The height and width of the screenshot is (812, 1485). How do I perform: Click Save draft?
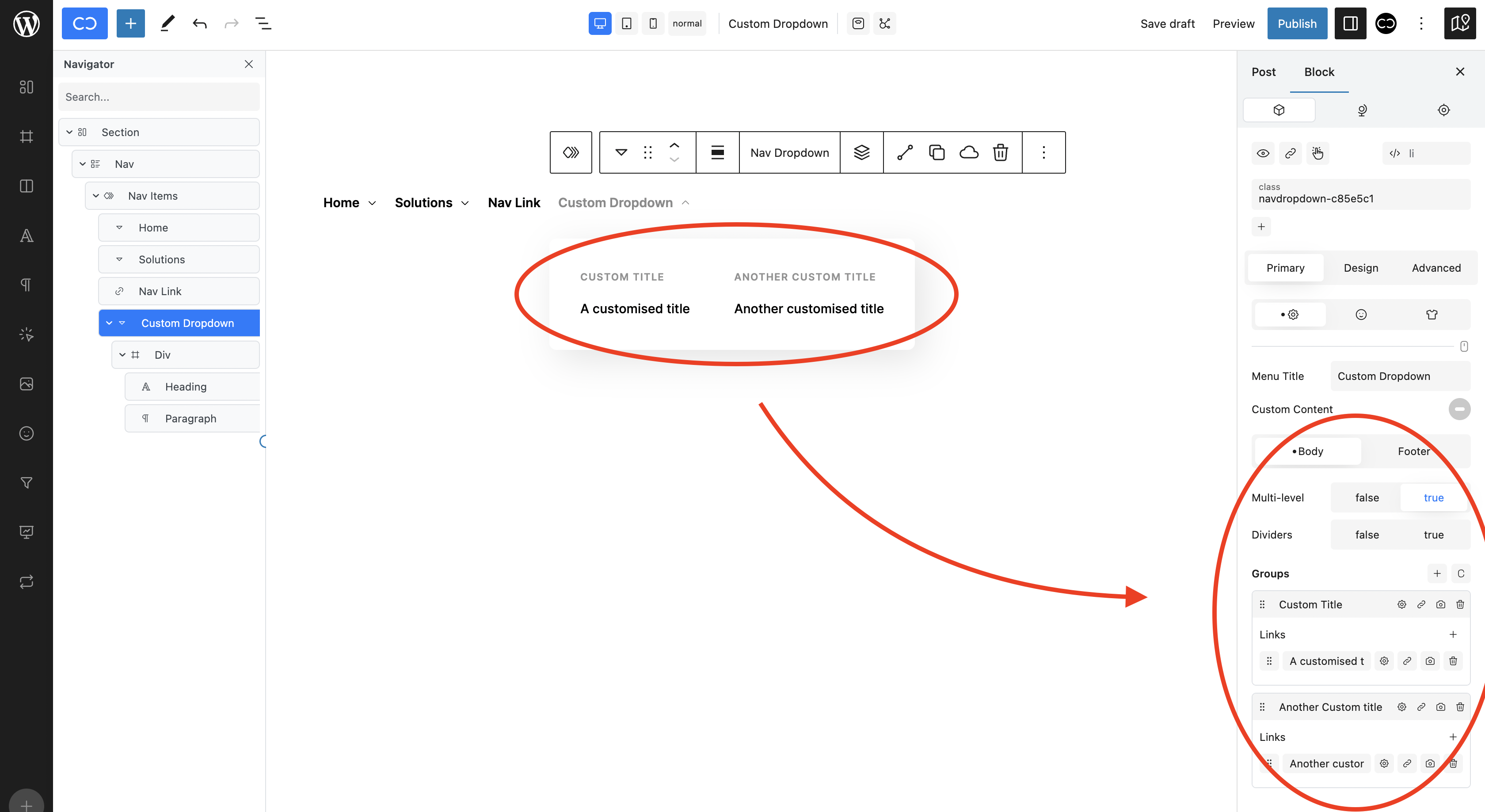1167,23
